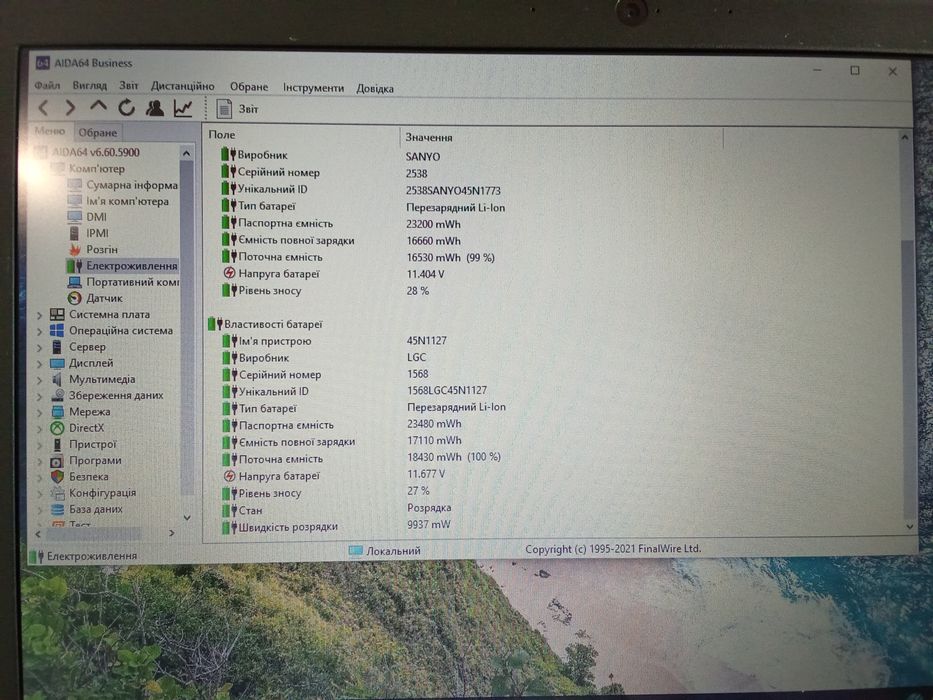Click the Локальний status bar entry
Viewport: 933px width, 700px height.
coord(385,551)
